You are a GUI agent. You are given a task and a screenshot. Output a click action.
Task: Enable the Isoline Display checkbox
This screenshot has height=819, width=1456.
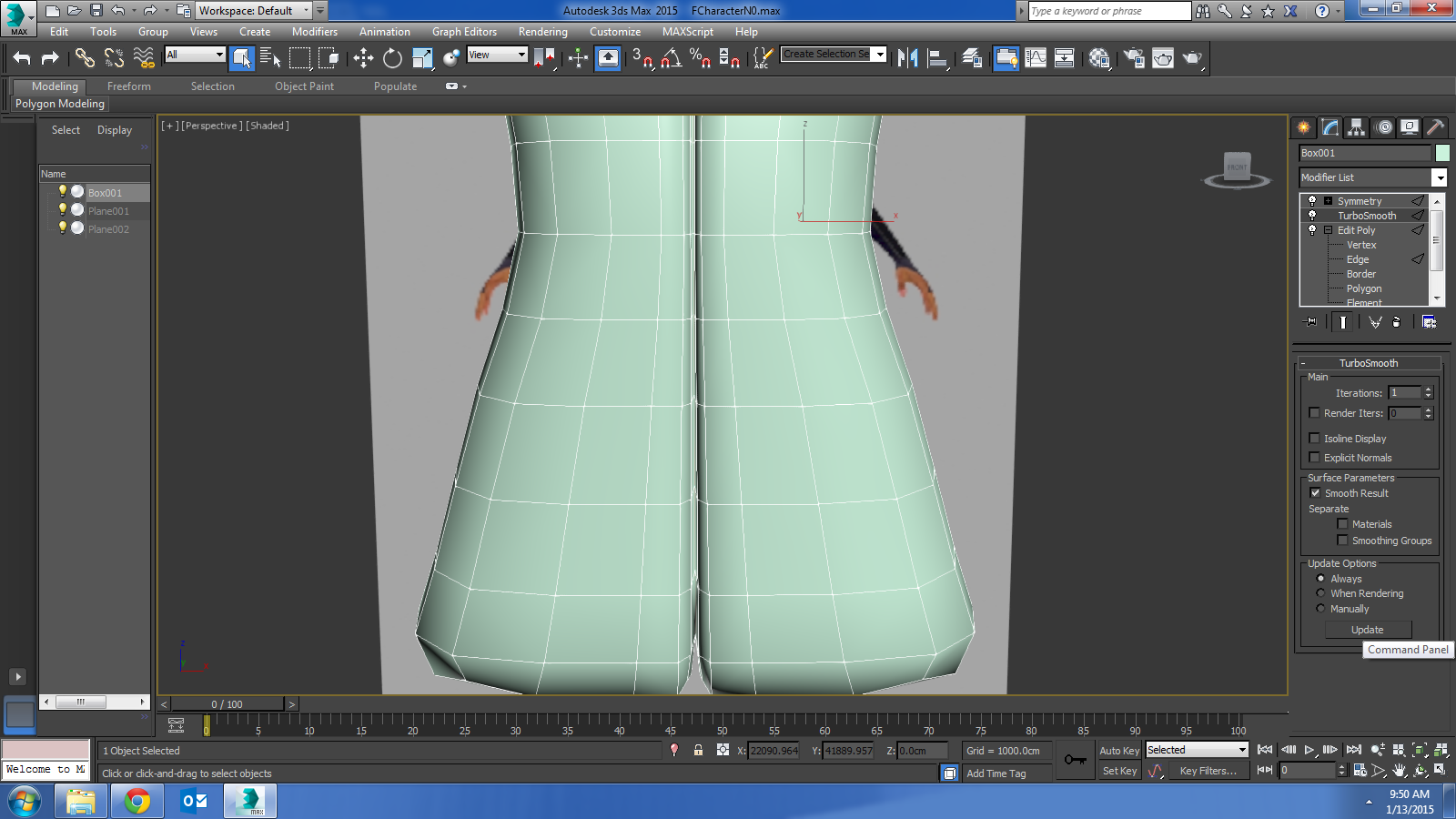click(1314, 438)
